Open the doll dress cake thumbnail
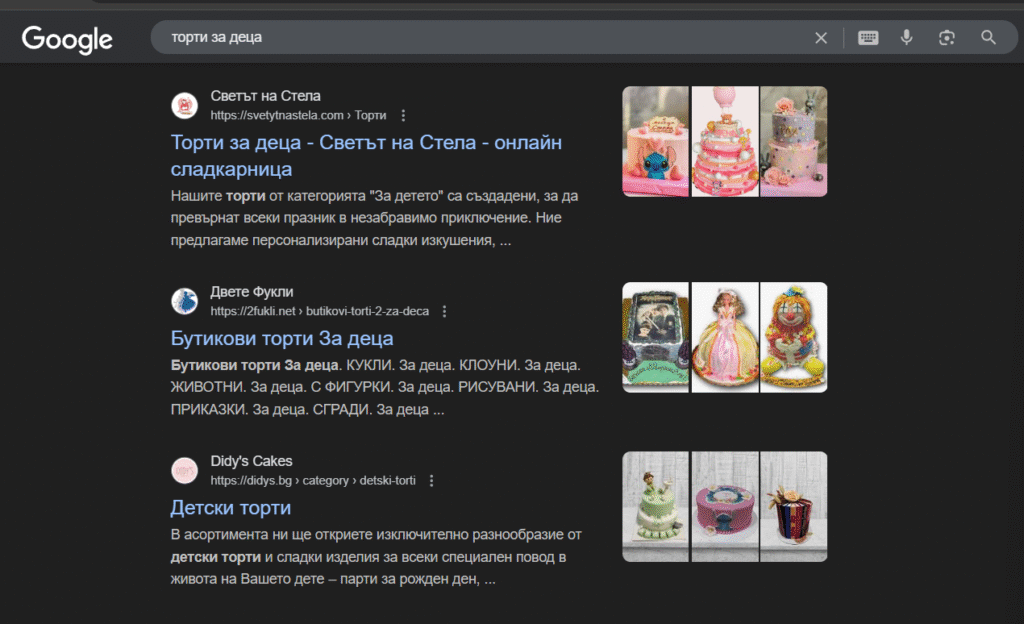 [724, 337]
